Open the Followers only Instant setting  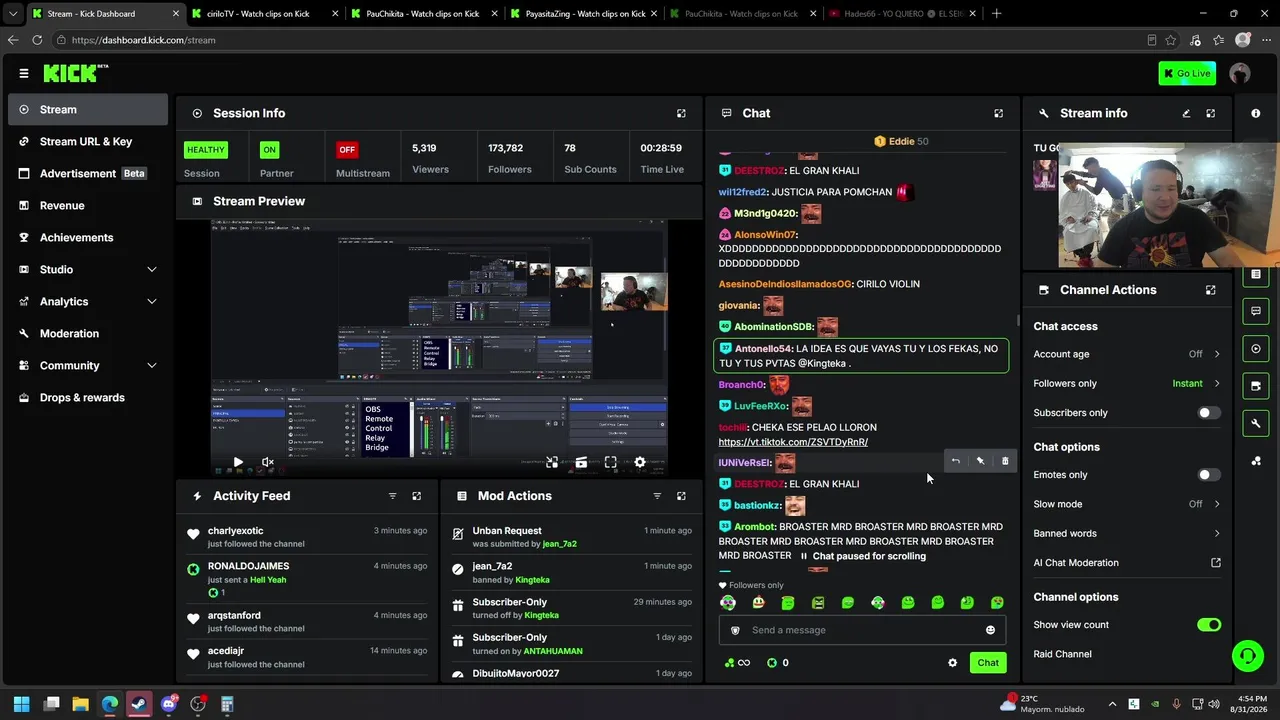pyautogui.click(x=1127, y=383)
